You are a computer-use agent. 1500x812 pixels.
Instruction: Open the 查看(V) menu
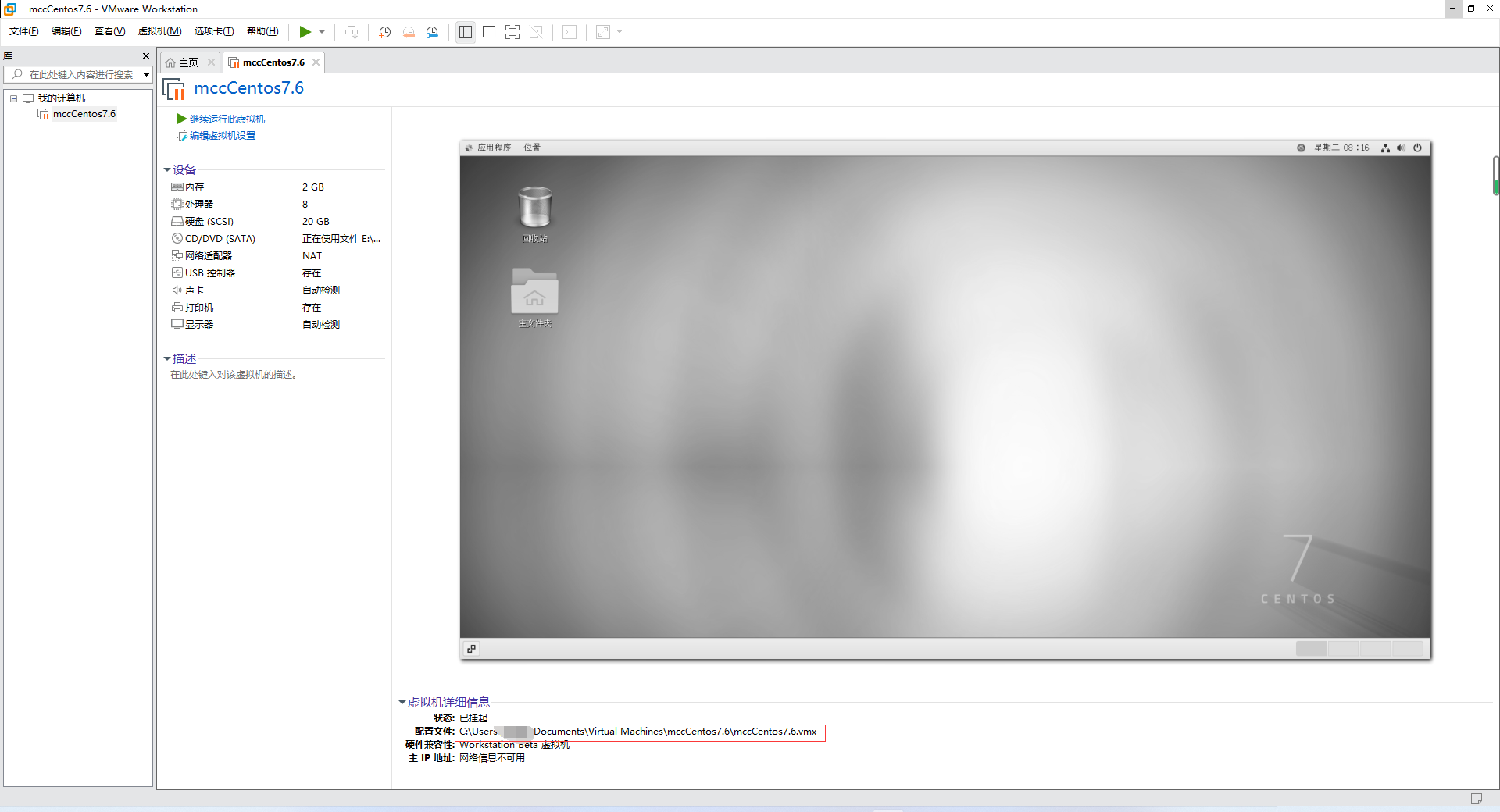(109, 31)
